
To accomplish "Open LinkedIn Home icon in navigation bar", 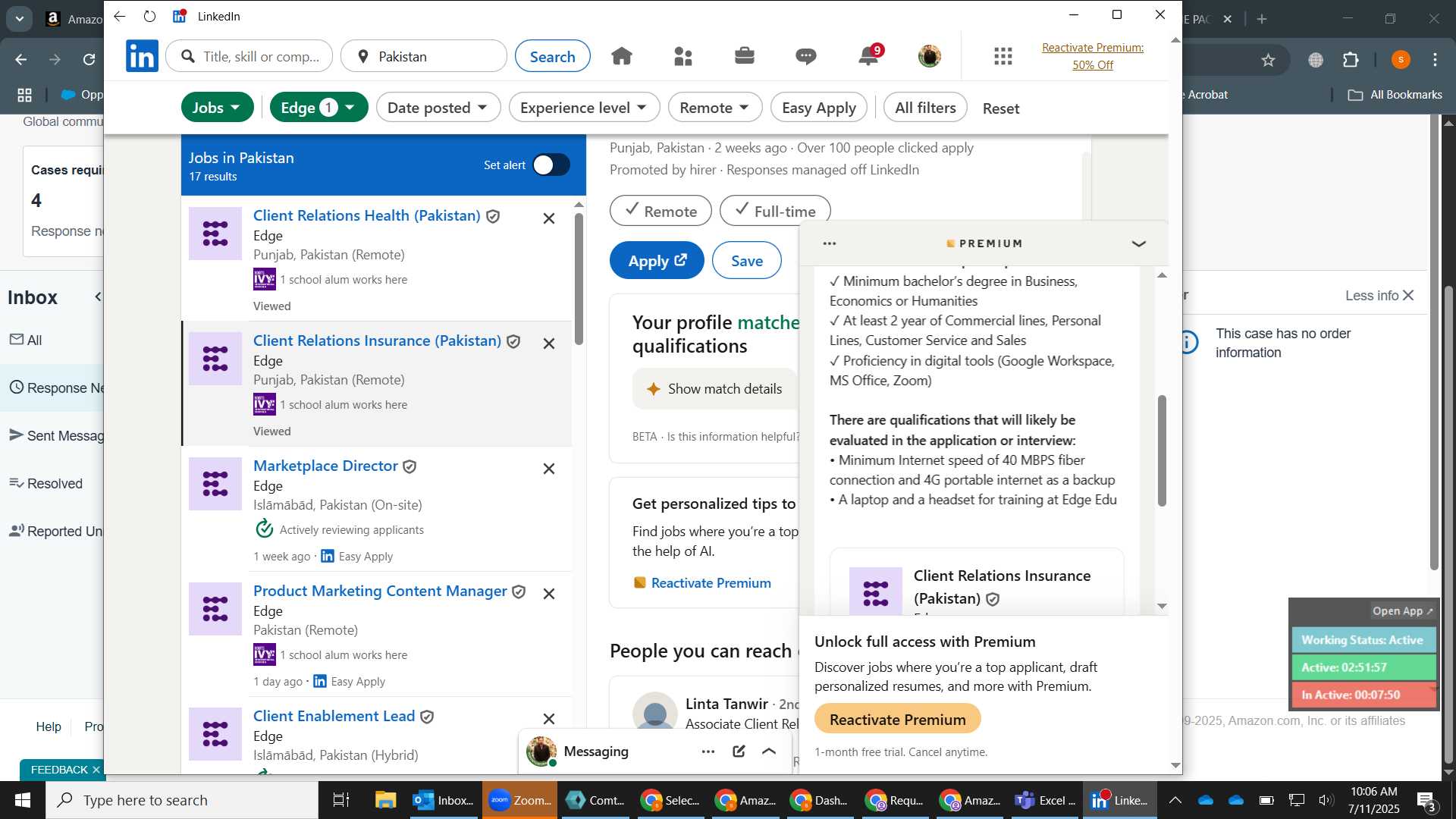I will pos(622,56).
